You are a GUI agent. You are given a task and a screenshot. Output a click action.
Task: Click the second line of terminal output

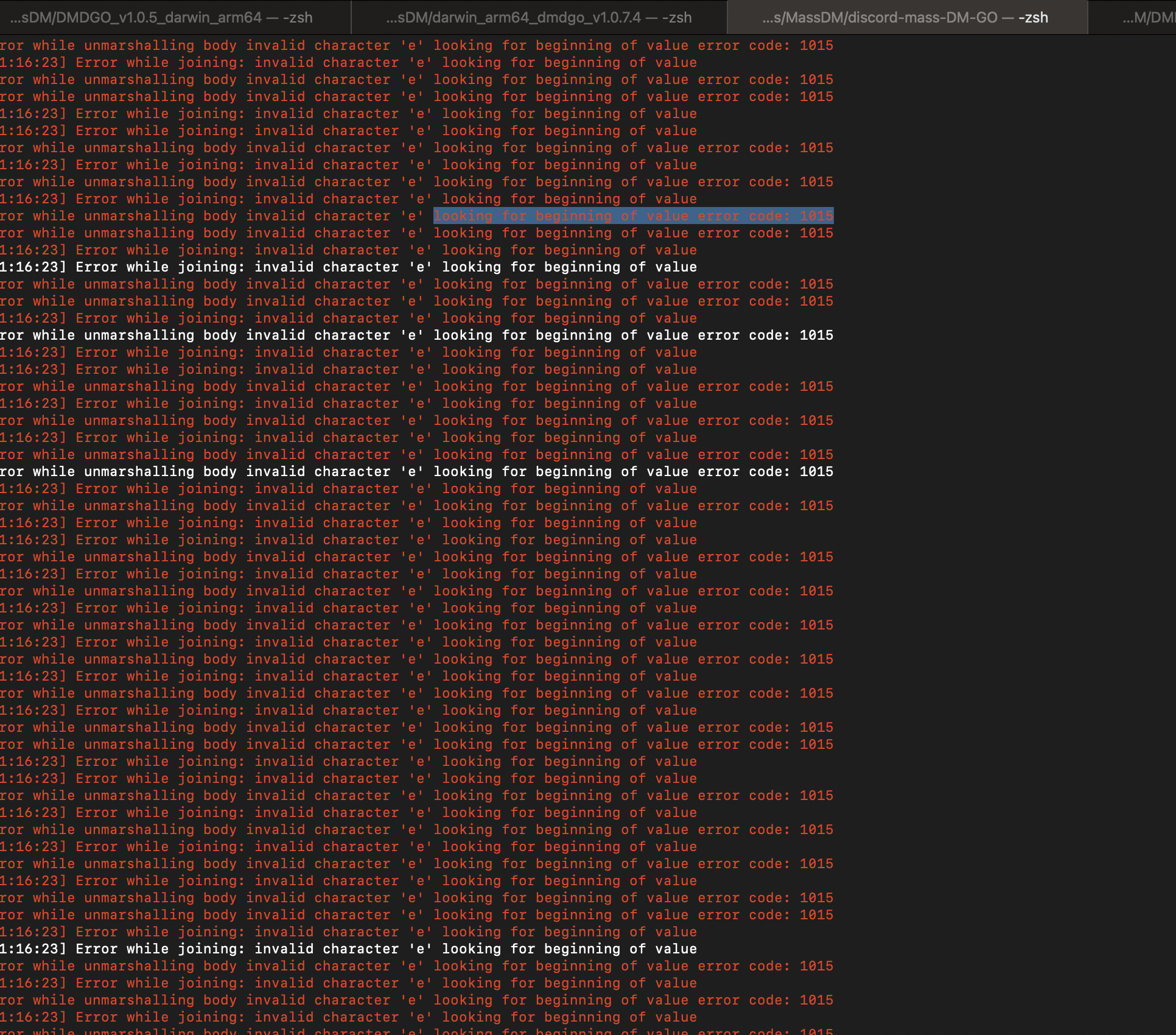[348, 63]
